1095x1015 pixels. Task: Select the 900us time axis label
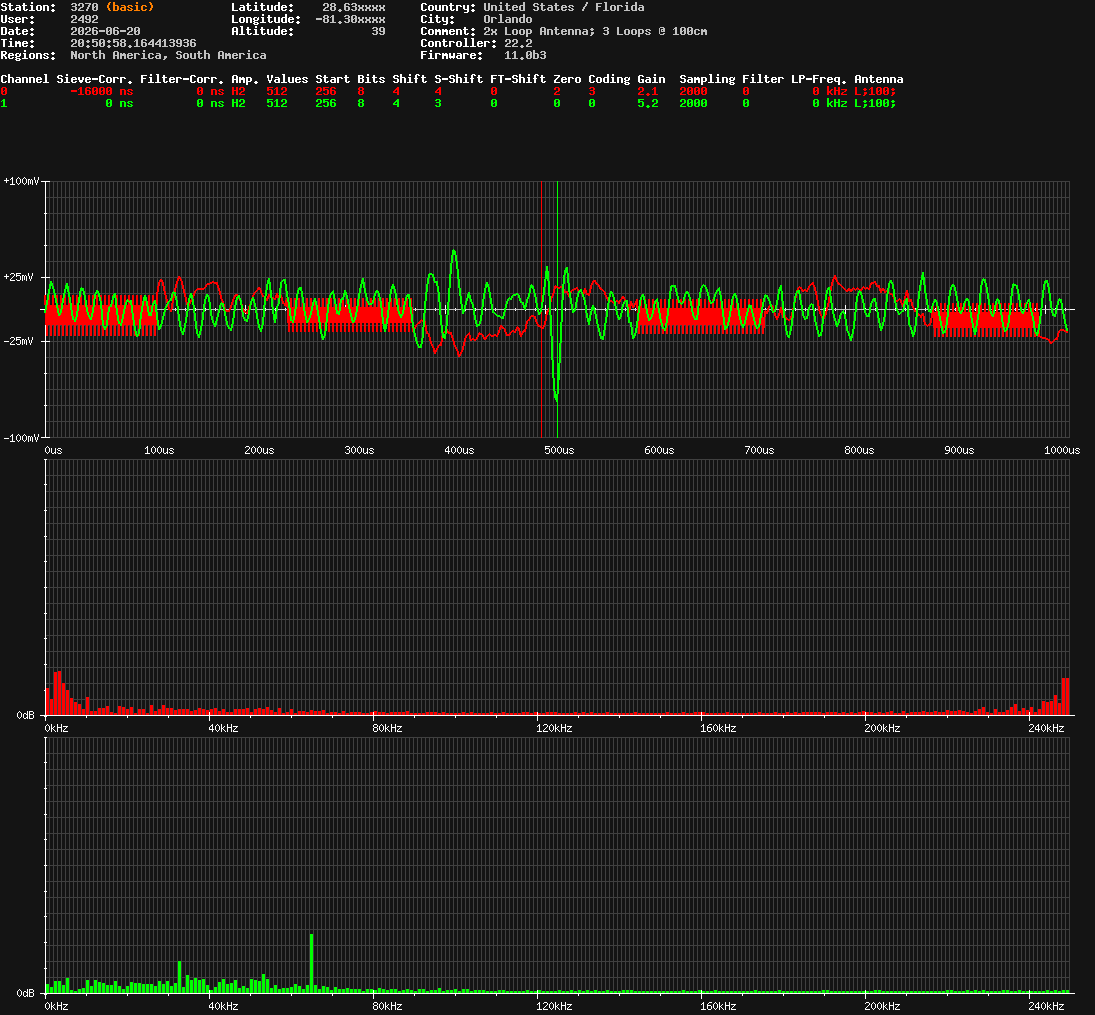959,451
